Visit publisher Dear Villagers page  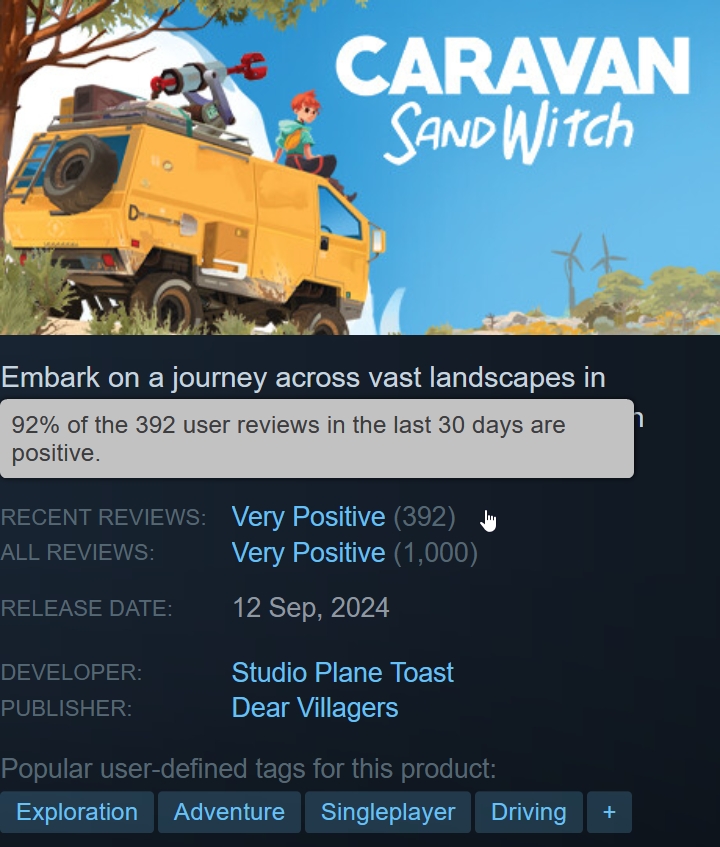(x=315, y=708)
